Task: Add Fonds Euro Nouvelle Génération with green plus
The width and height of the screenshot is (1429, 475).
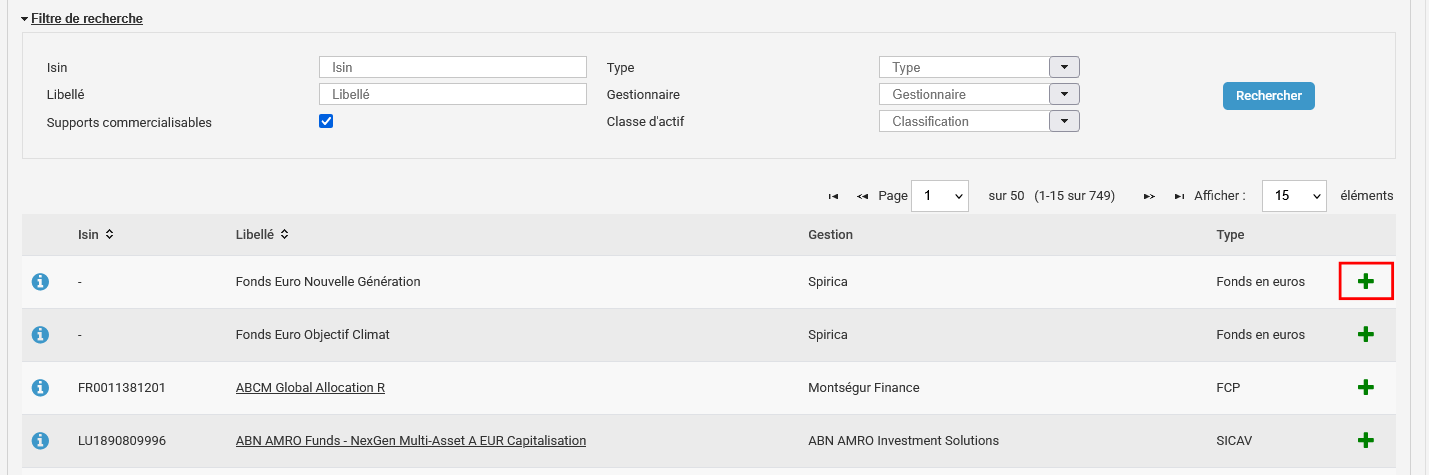Action: pos(1366,282)
